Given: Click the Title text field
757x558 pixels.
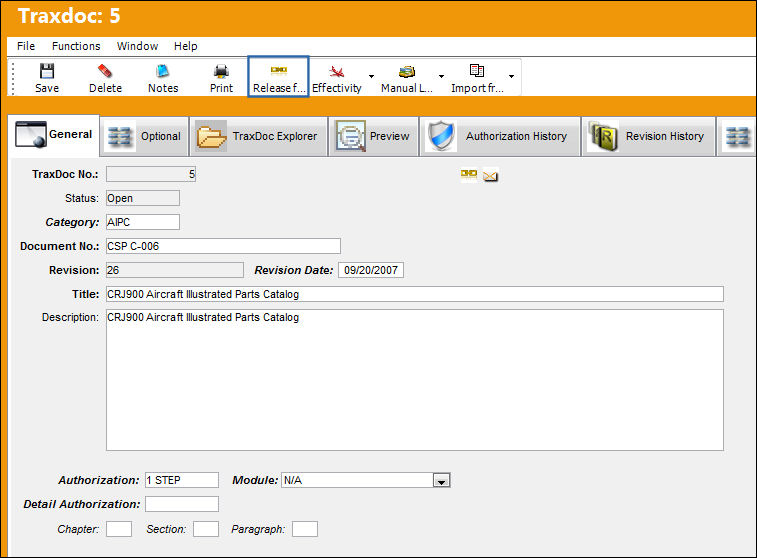Looking at the screenshot, I should click(x=415, y=294).
